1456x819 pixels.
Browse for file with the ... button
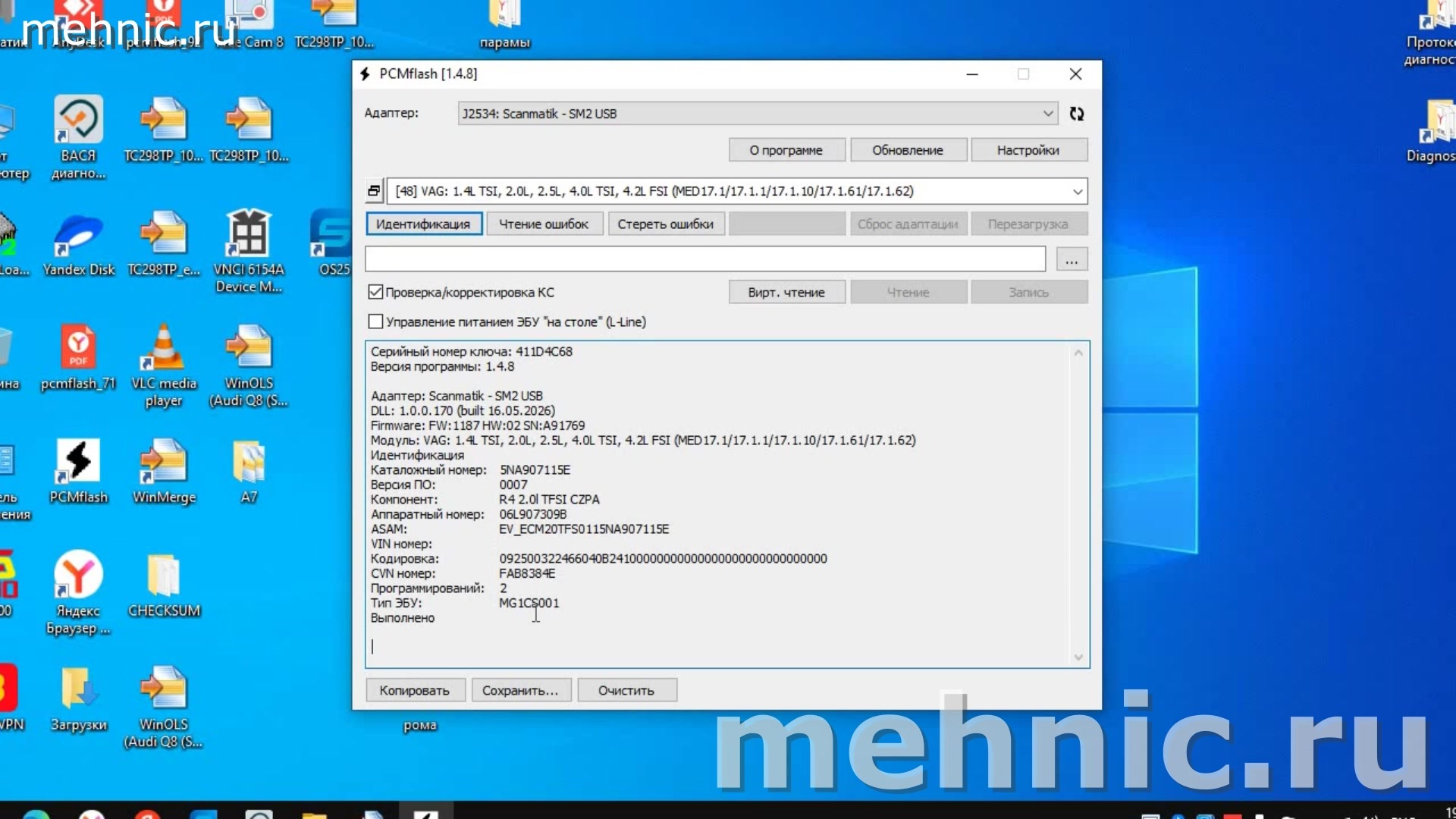pos(1071,259)
